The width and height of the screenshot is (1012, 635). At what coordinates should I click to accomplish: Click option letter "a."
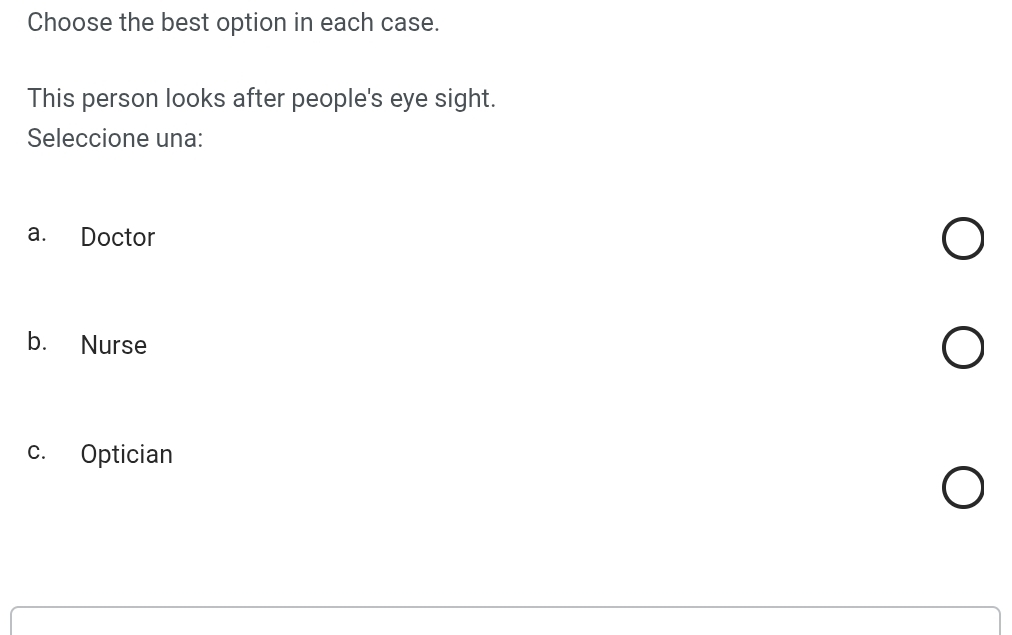coord(37,234)
